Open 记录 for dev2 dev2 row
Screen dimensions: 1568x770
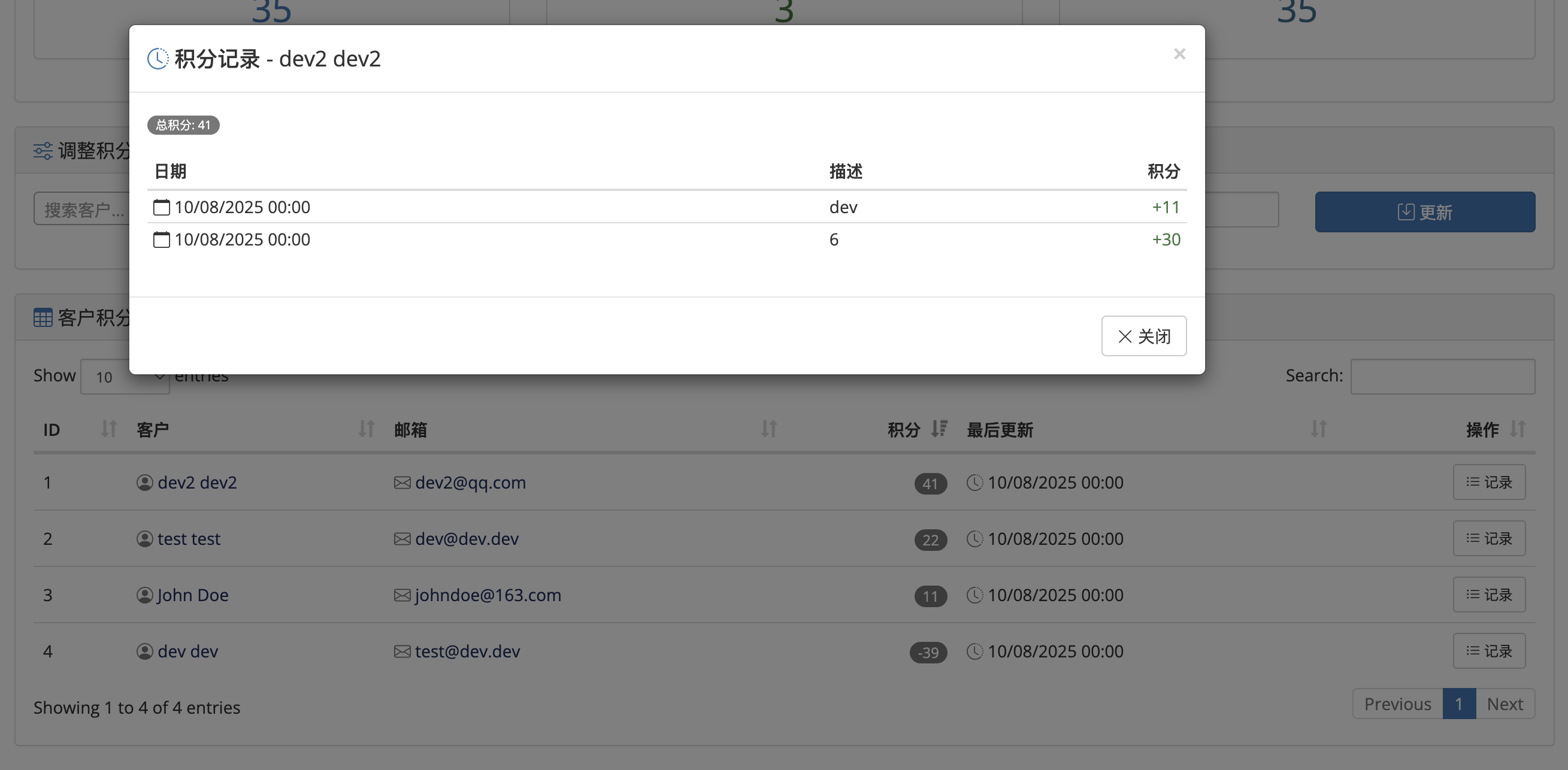click(1489, 482)
